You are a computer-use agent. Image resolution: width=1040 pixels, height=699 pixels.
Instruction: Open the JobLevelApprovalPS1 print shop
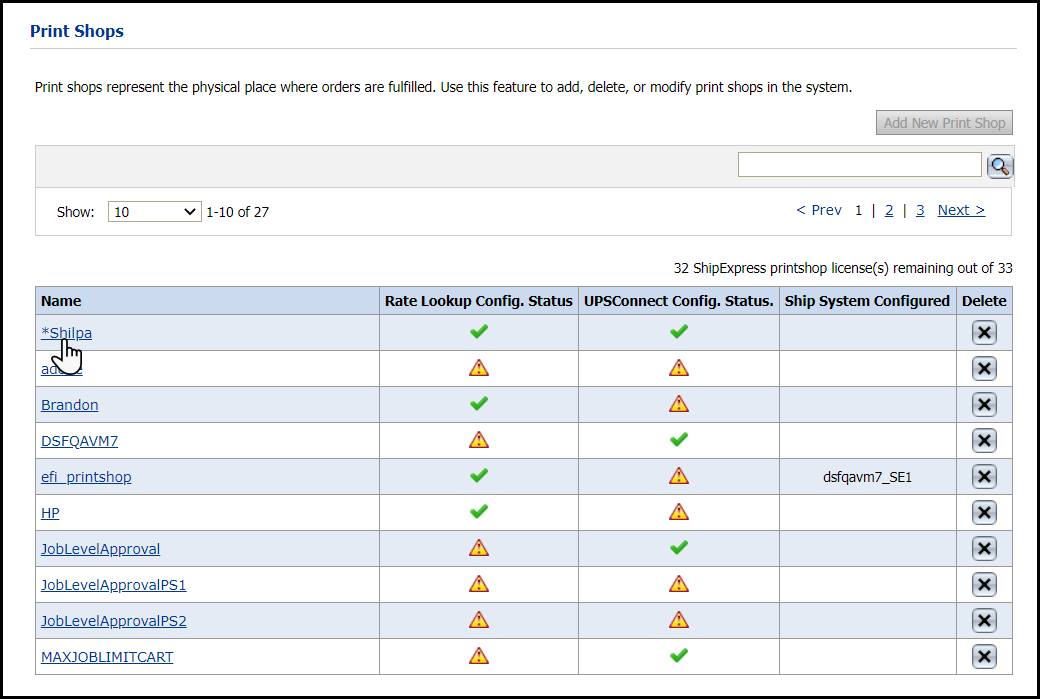tap(113, 585)
